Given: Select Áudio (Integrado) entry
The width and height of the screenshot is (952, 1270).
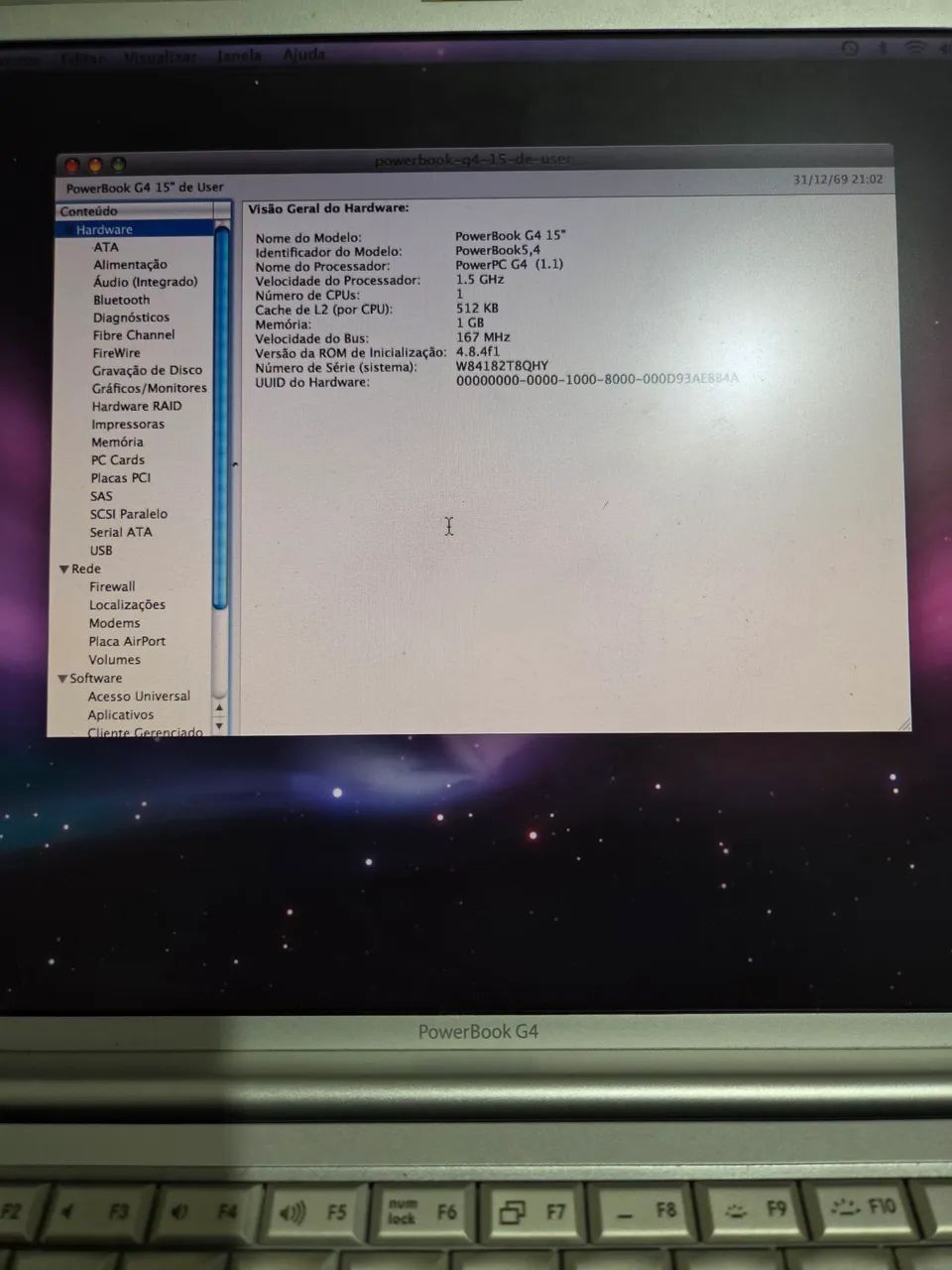Looking at the screenshot, I should click(145, 282).
